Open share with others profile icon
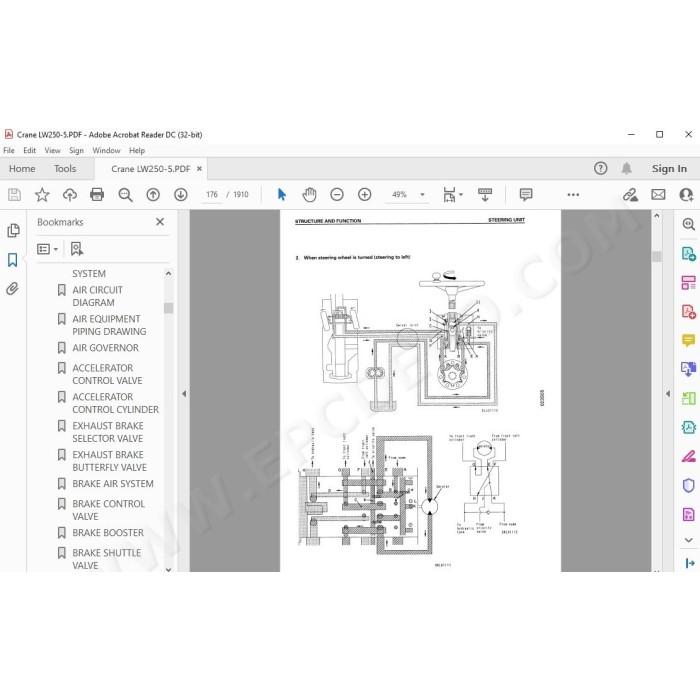The height and width of the screenshot is (700, 700). 686,195
